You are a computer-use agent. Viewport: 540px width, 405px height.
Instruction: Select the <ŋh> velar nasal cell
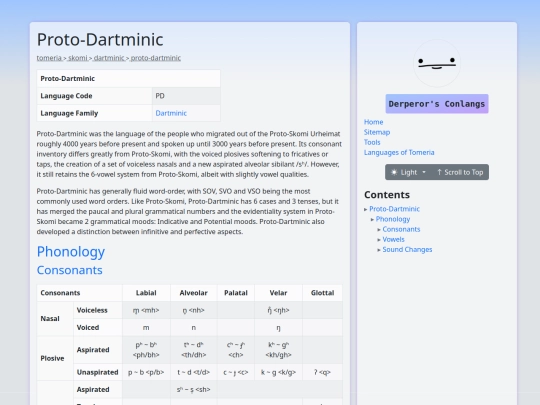pos(278,310)
